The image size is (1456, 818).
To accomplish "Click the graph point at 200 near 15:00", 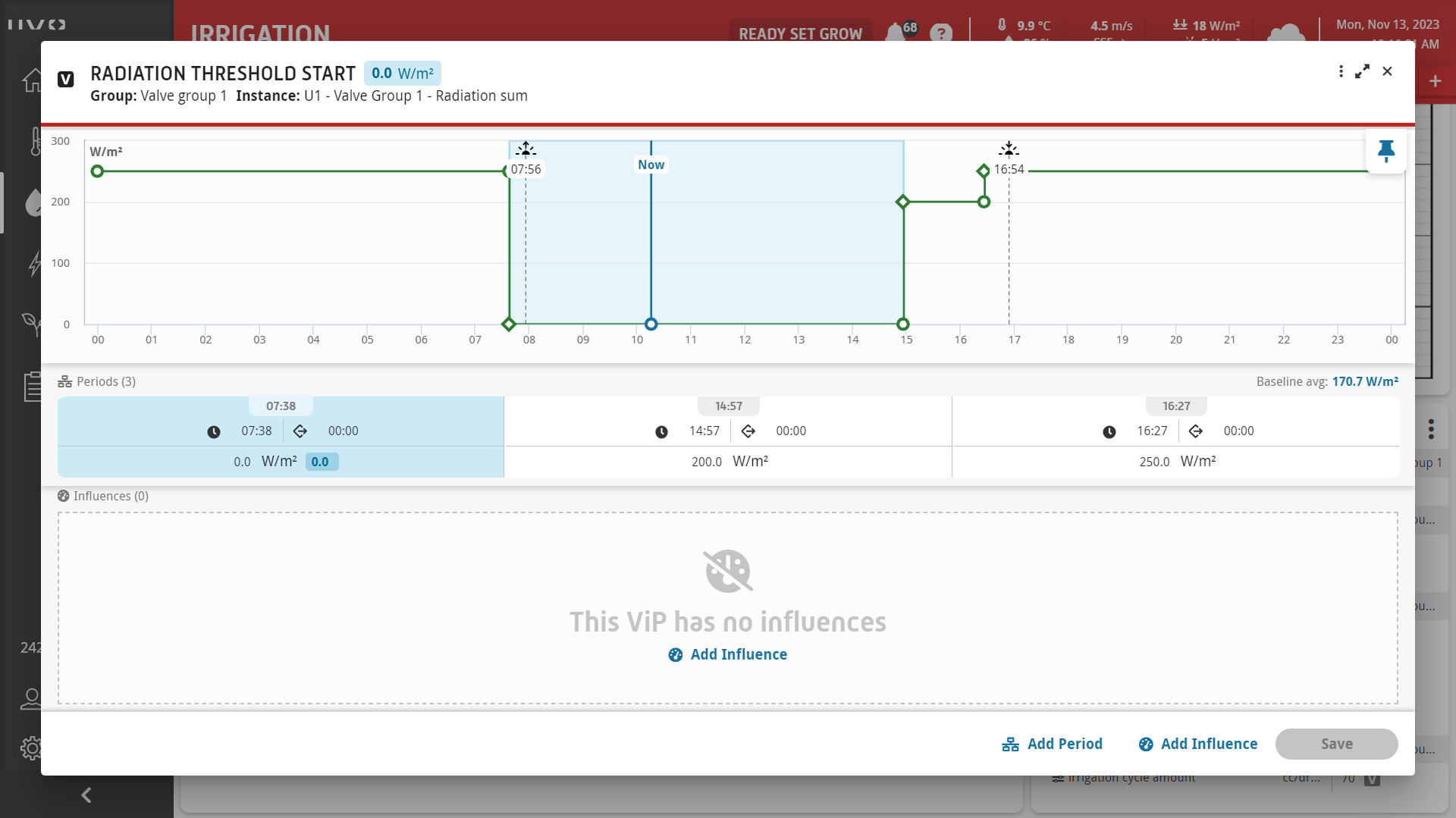I will point(902,202).
